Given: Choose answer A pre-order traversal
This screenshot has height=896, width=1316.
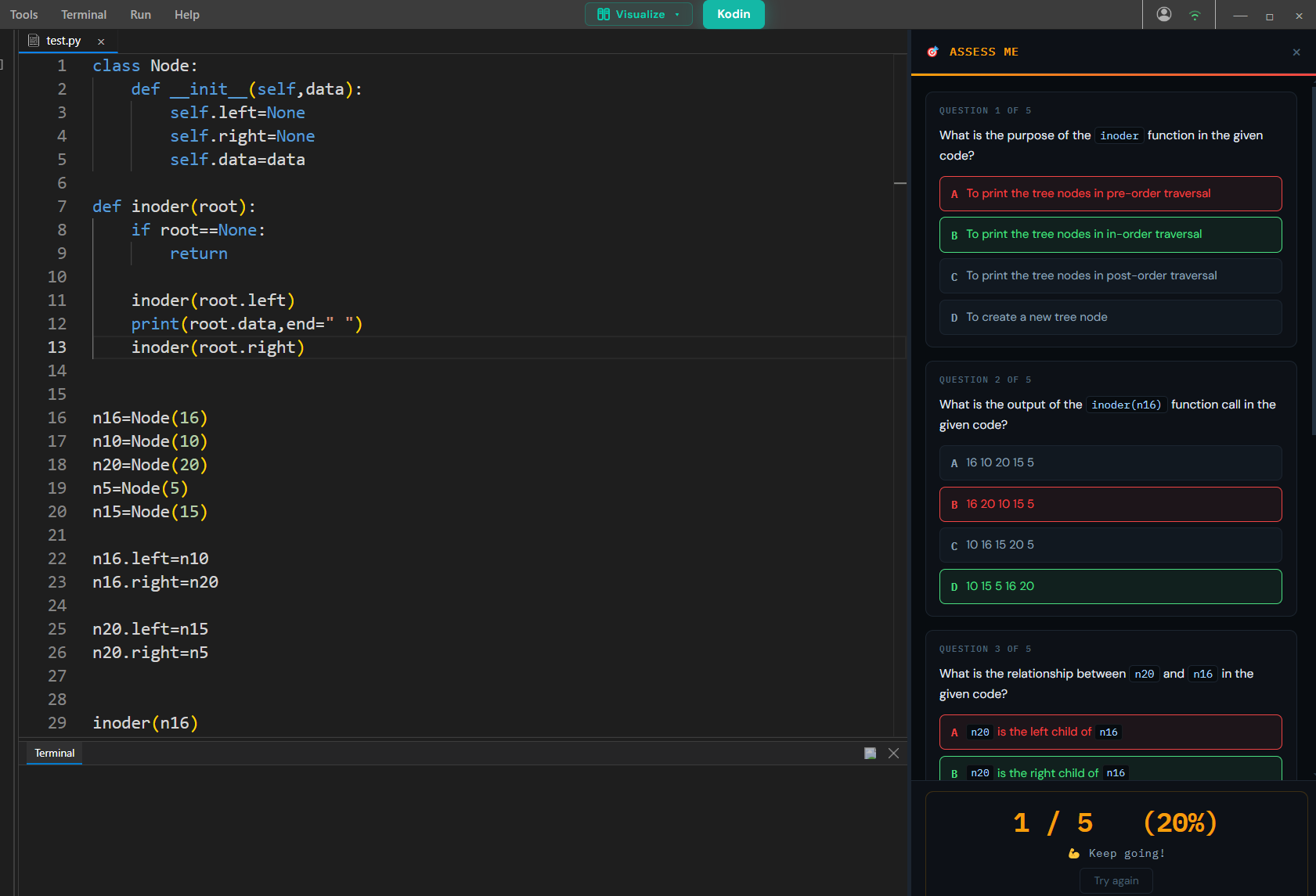Looking at the screenshot, I should [1110, 193].
